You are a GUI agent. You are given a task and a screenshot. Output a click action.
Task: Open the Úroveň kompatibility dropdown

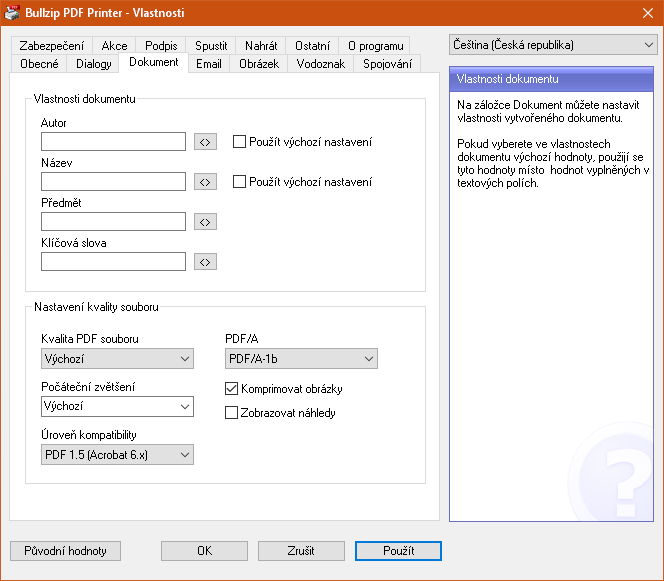[117, 455]
